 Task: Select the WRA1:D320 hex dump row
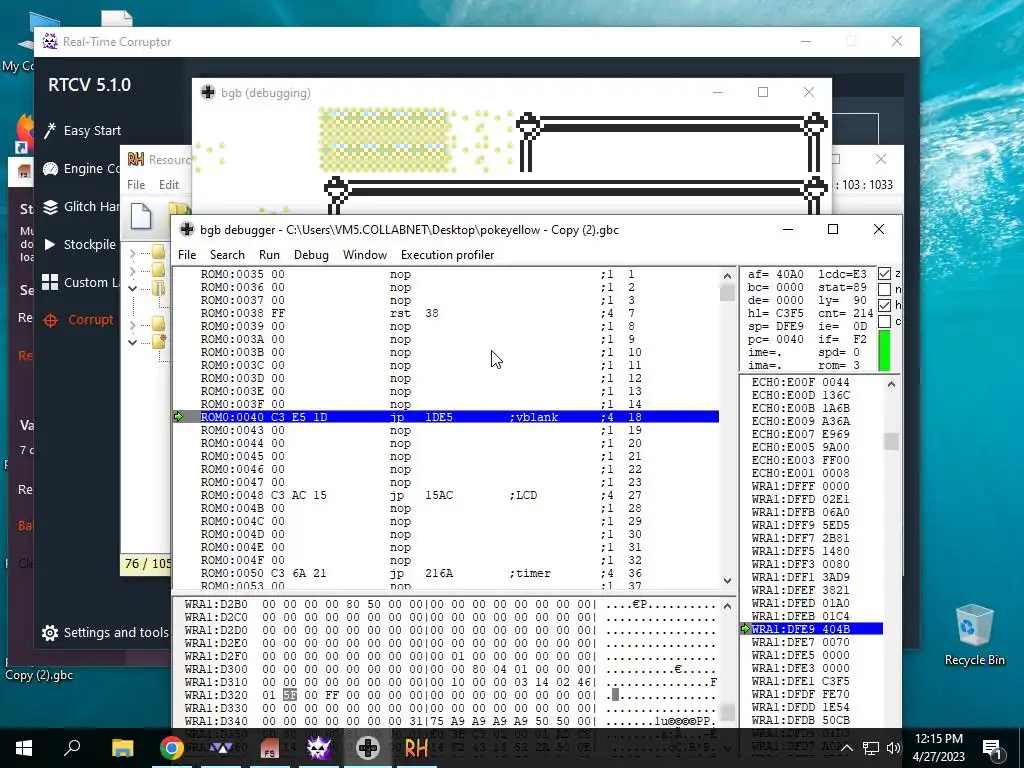pyautogui.click(x=450, y=695)
